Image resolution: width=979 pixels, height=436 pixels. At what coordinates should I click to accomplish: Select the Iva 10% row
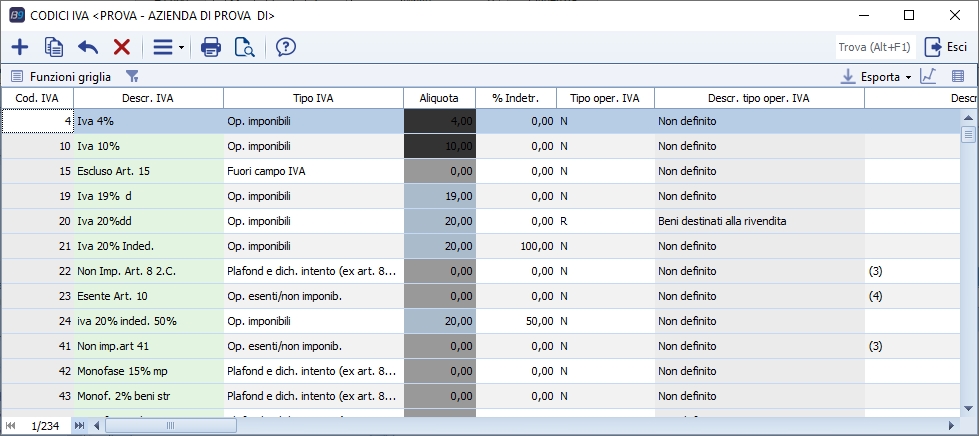pyautogui.click(x=148, y=146)
